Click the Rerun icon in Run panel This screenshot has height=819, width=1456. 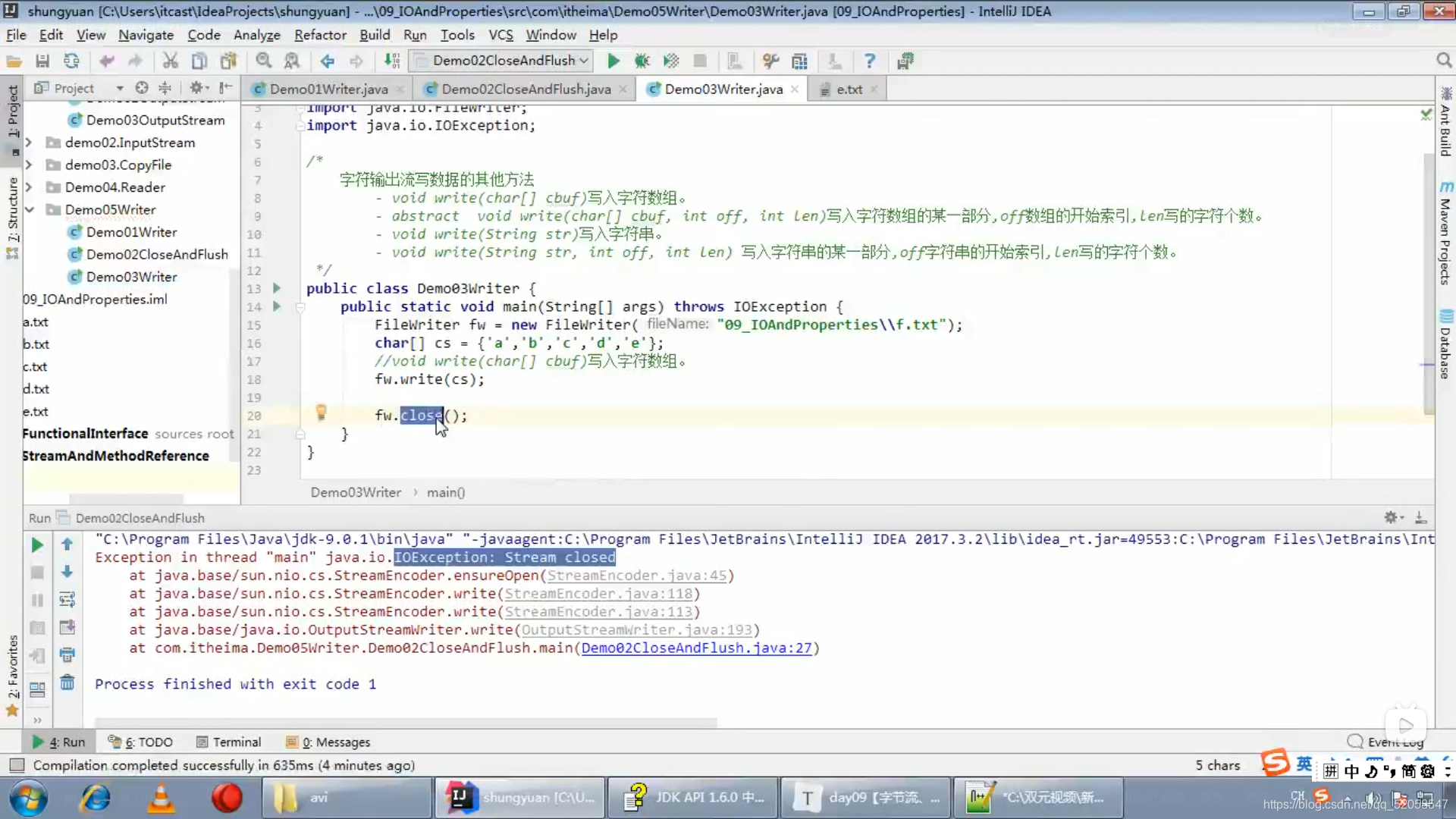[36, 544]
